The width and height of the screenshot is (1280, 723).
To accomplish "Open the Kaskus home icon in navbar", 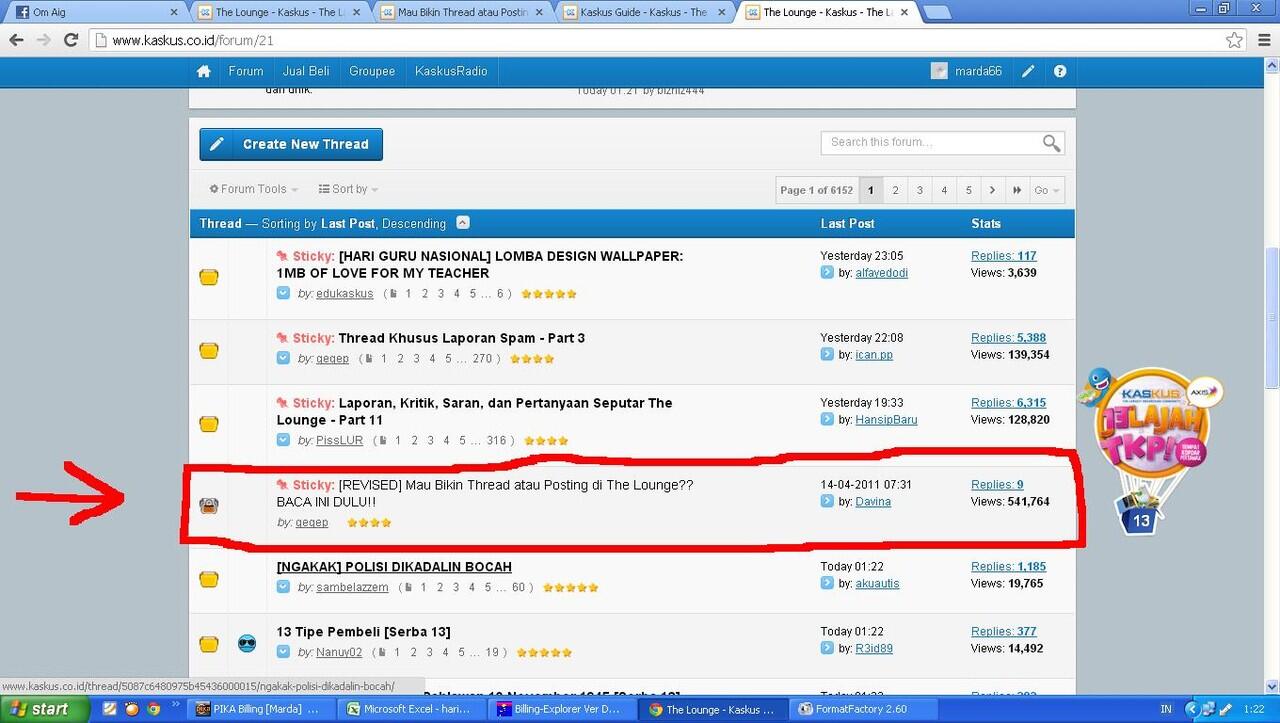I will pyautogui.click(x=204, y=71).
